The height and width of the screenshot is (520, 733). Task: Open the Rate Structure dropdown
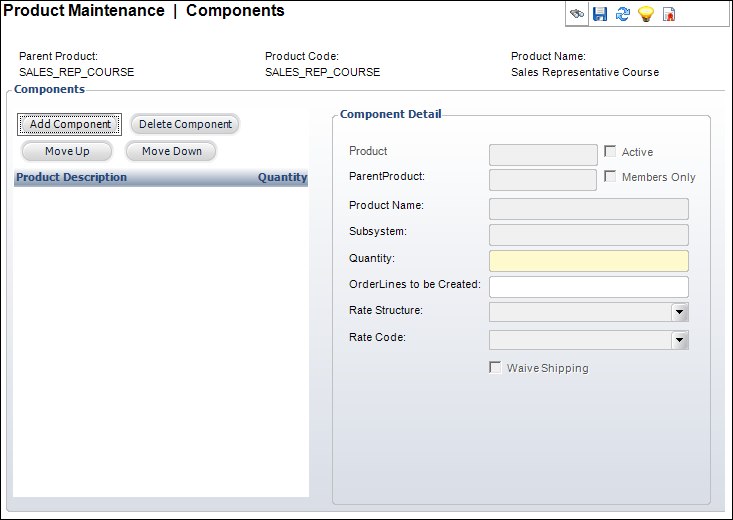click(679, 312)
